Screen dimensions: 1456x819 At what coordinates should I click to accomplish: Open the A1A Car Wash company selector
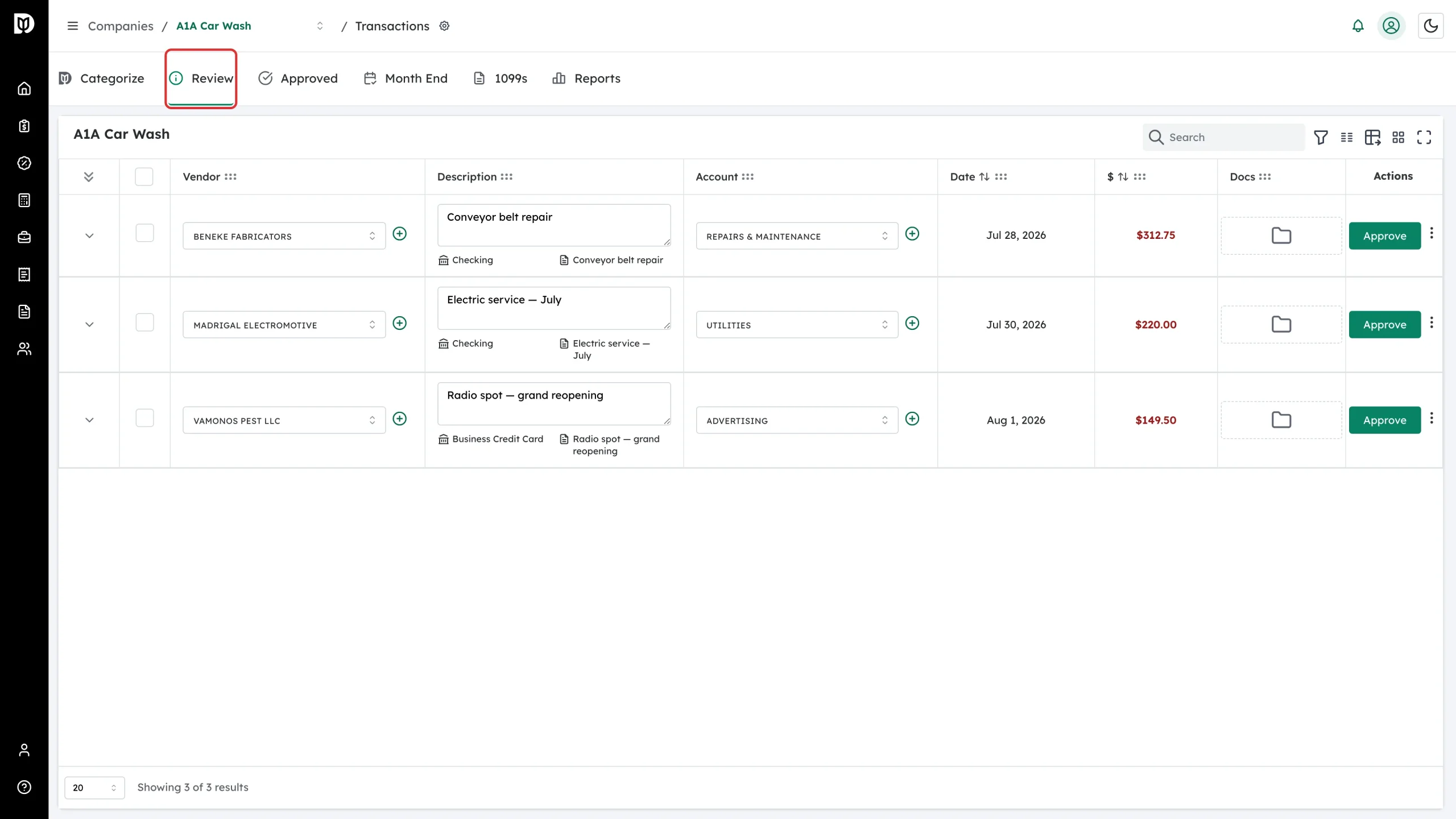point(250,26)
